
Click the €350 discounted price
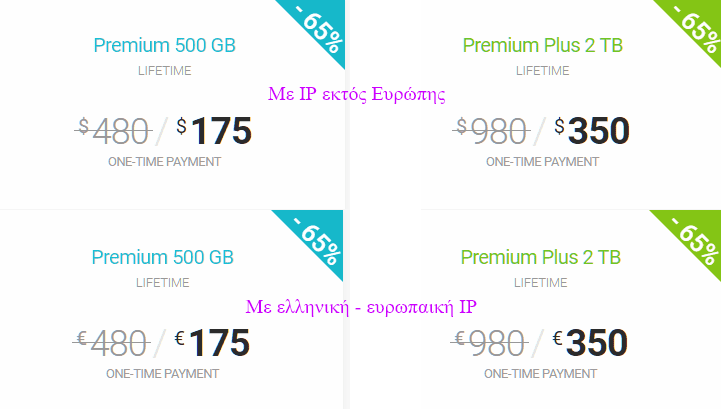point(590,343)
